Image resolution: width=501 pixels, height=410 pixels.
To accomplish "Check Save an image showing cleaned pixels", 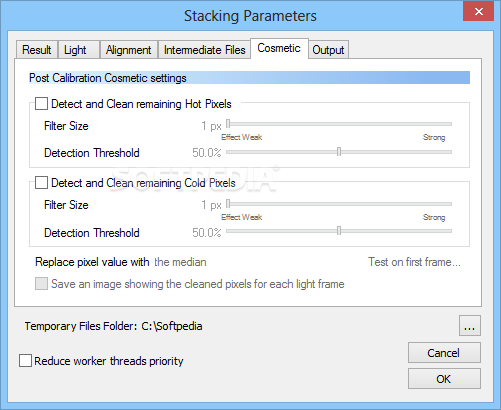I will (41, 284).
